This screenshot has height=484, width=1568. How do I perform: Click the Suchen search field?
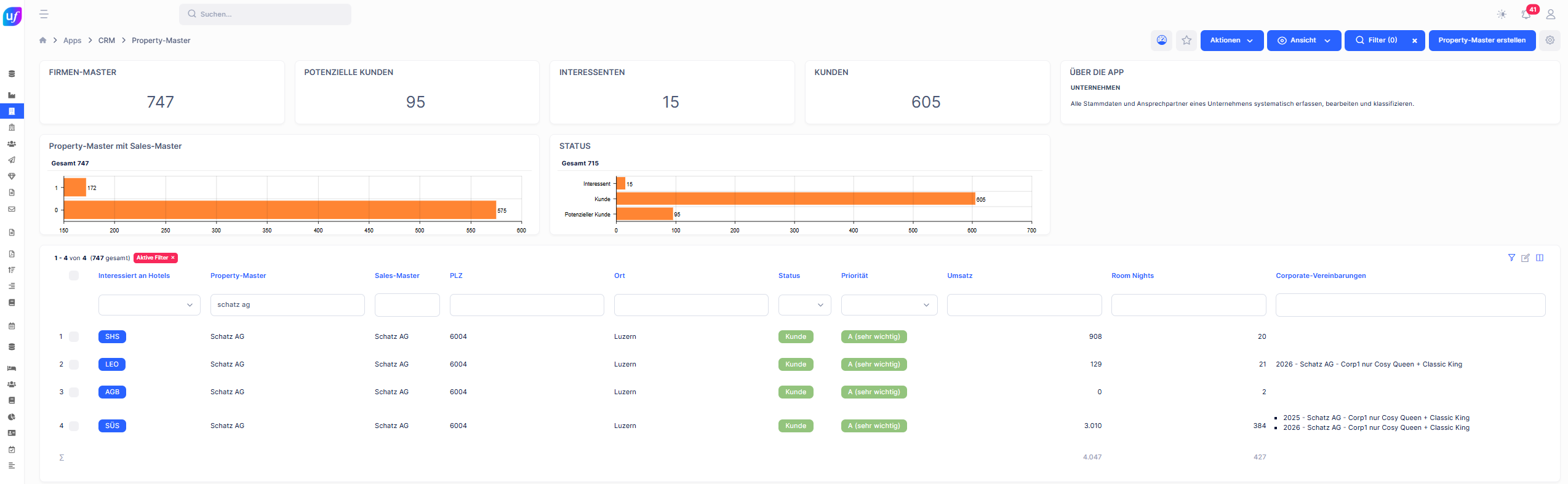tap(265, 14)
